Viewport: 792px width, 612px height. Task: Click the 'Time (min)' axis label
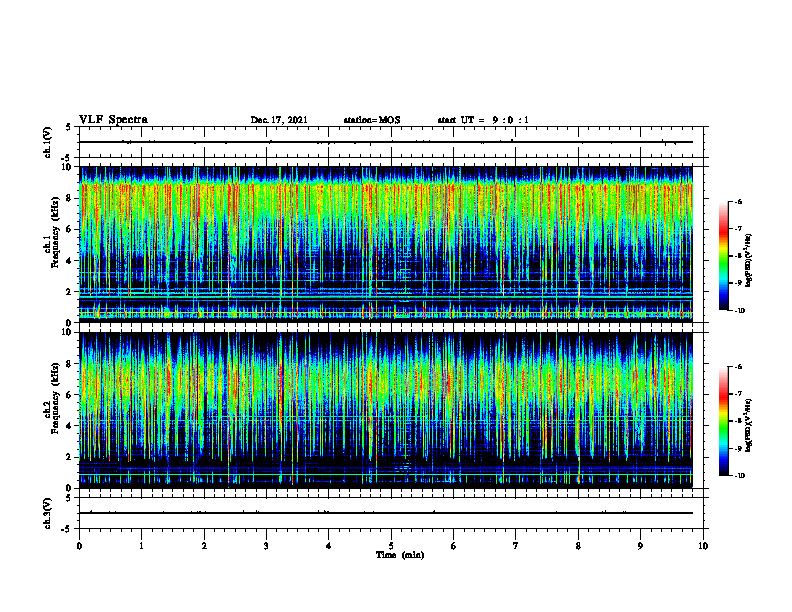pyautogui.click(x=400, y=555)
